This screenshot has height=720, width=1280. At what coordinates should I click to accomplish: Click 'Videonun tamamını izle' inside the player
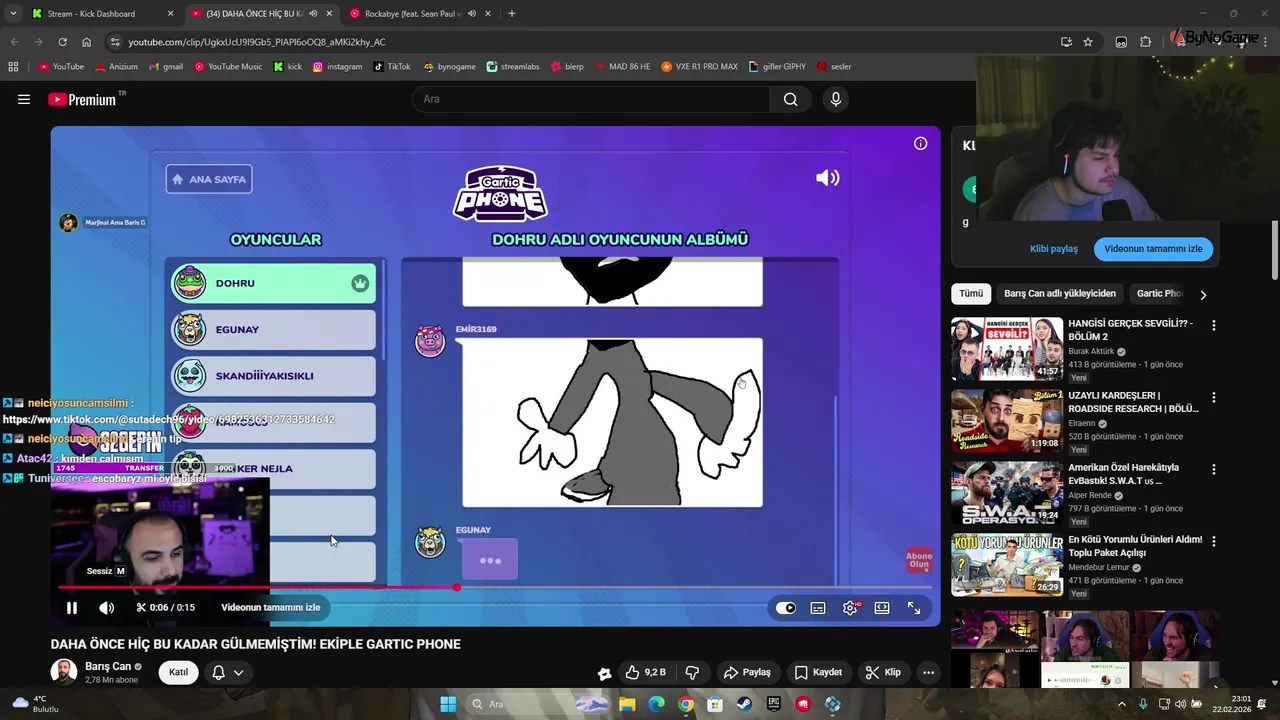click(x=270, y=607)
